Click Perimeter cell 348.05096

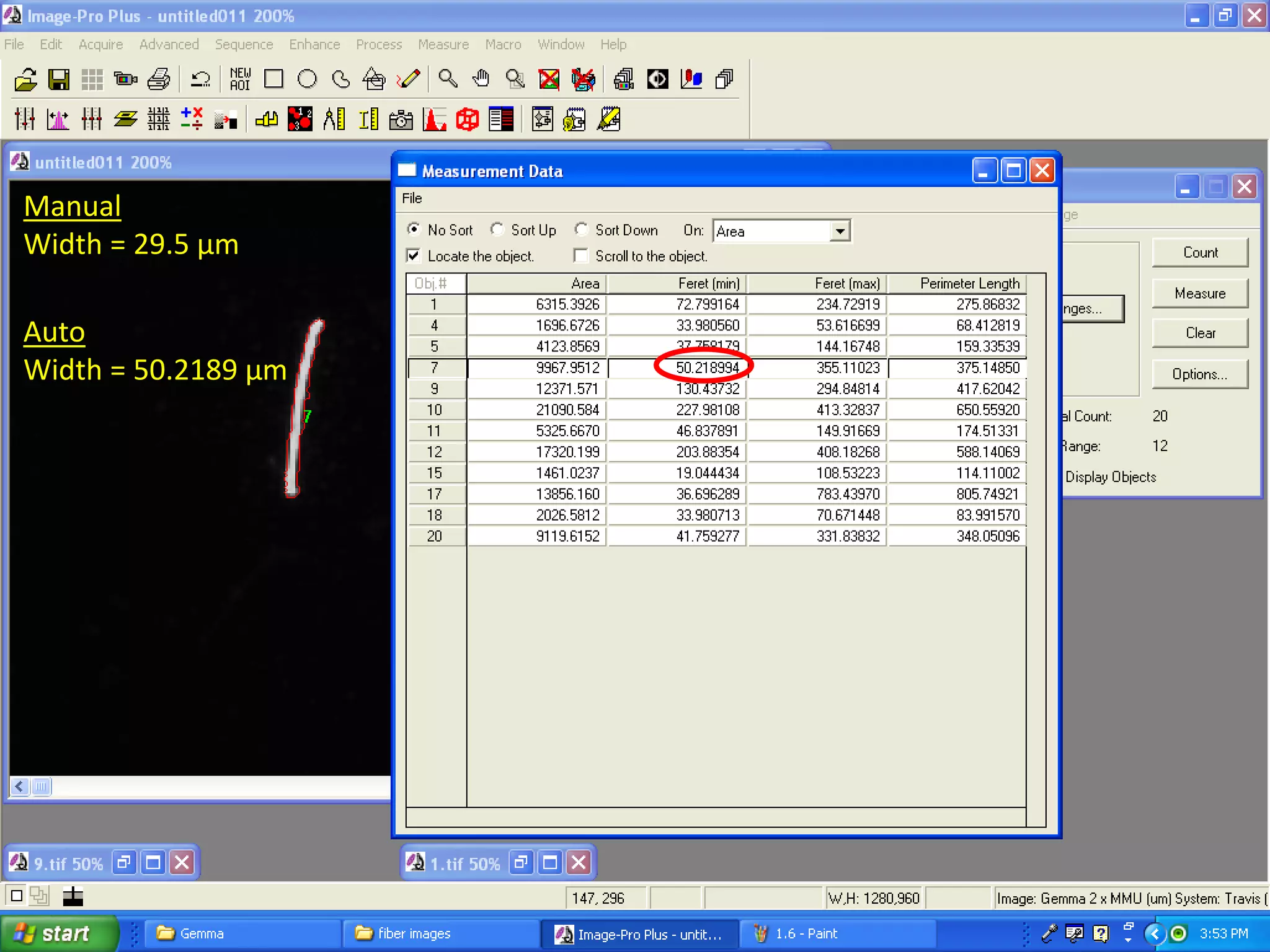[958, 537]
